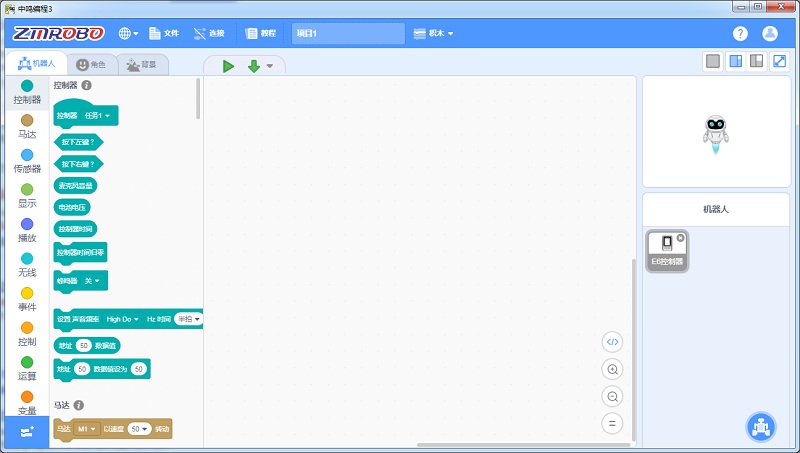Image resolution: width=800 pixels, height=453 pixels.
Task: Select the 马达 block category
Action: coord(27,127)
